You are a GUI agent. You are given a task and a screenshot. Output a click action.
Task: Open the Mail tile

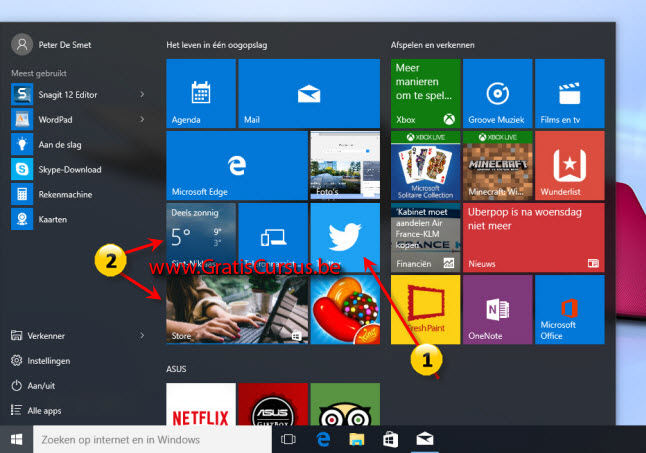pos(309,93)
